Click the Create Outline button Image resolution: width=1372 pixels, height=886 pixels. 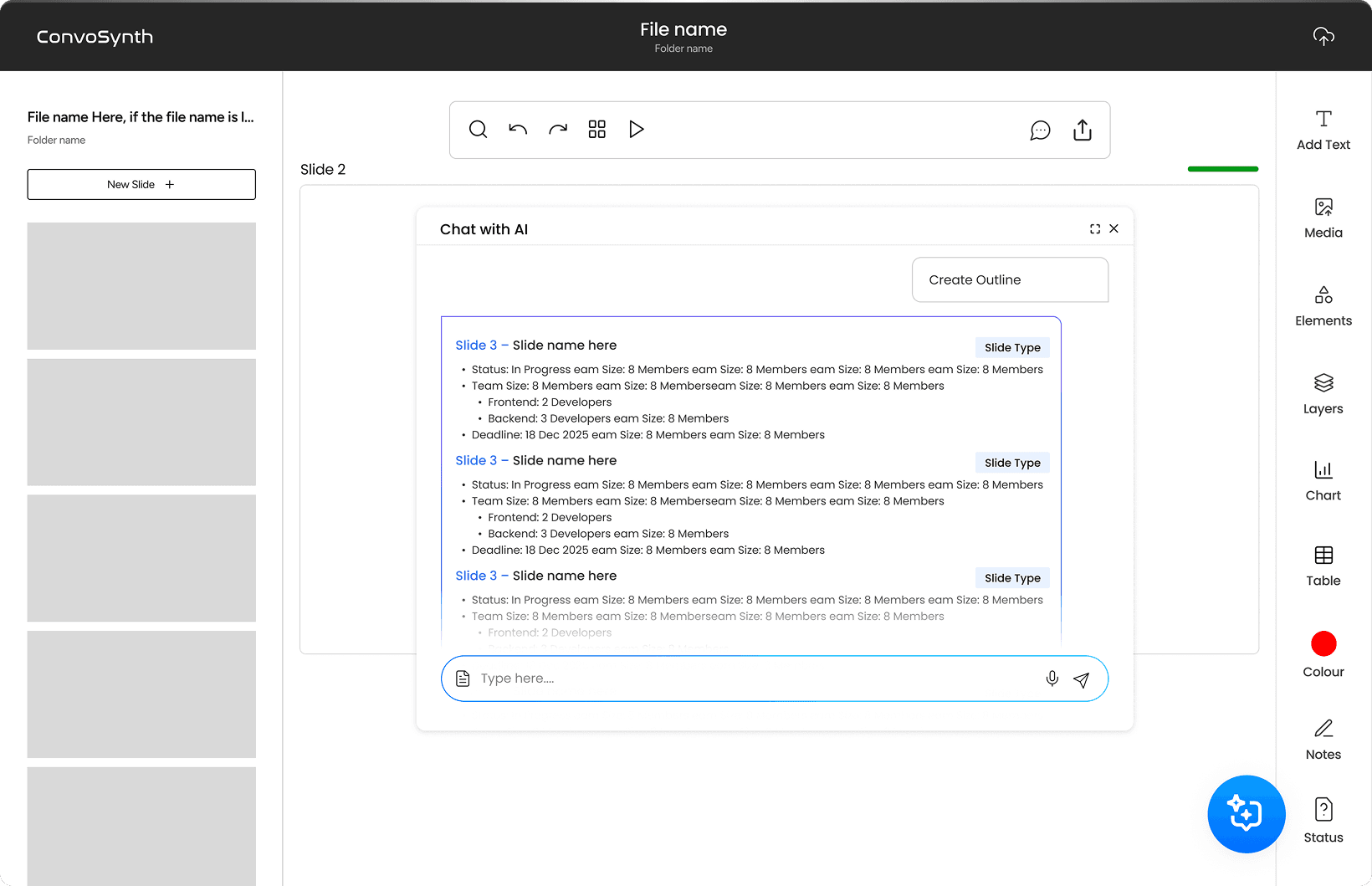pos(1010,279)
